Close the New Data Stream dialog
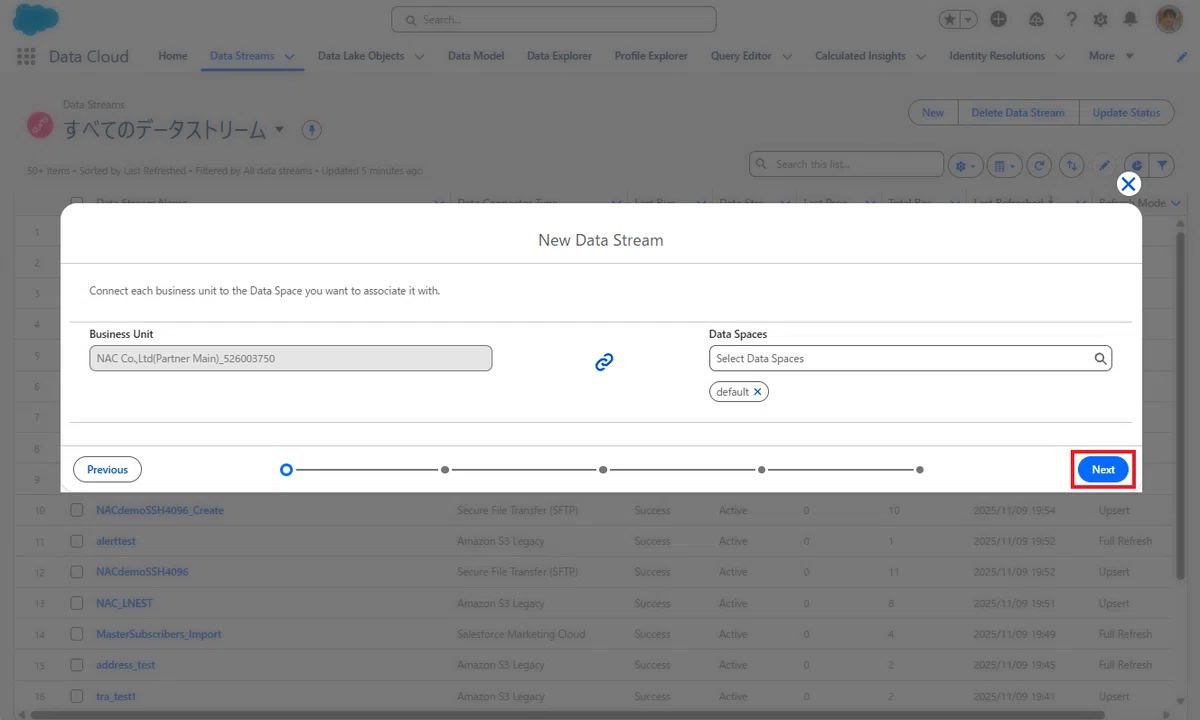This screenshot has height=720, width=1200. coord(1128,184)
